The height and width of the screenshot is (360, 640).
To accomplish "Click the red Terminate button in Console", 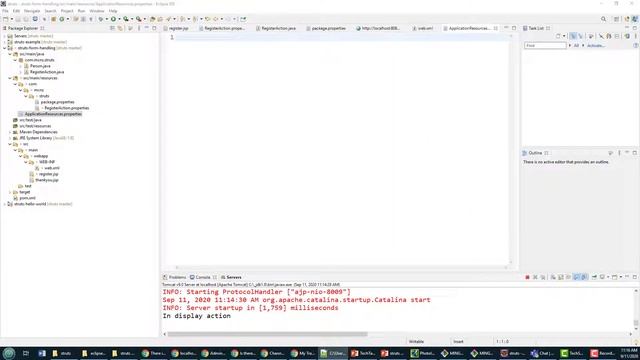I will pos(527,277).
